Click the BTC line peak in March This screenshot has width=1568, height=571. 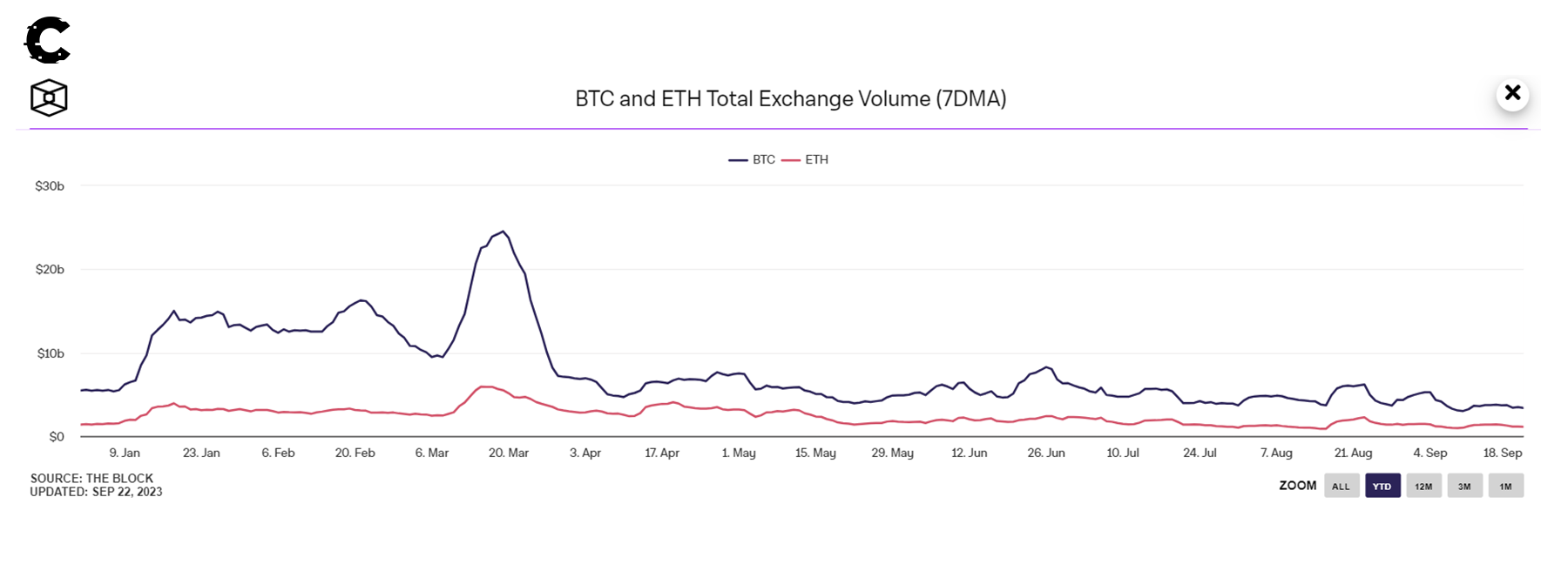point(503,232)
